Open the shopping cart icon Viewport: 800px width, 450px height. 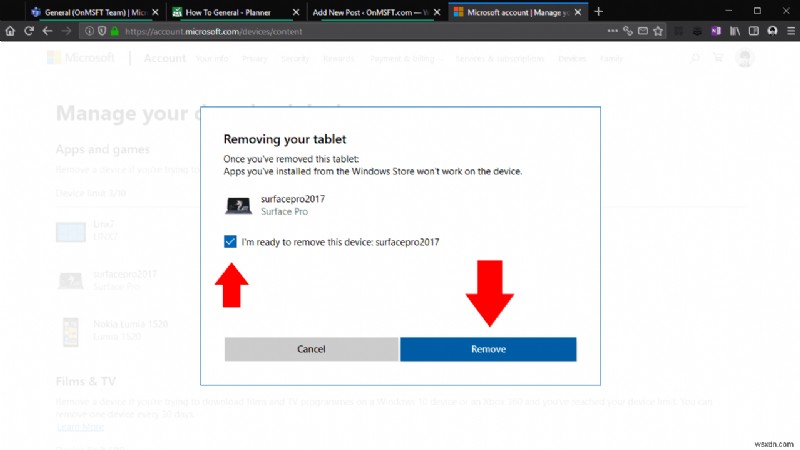click(x=718, y=58)
